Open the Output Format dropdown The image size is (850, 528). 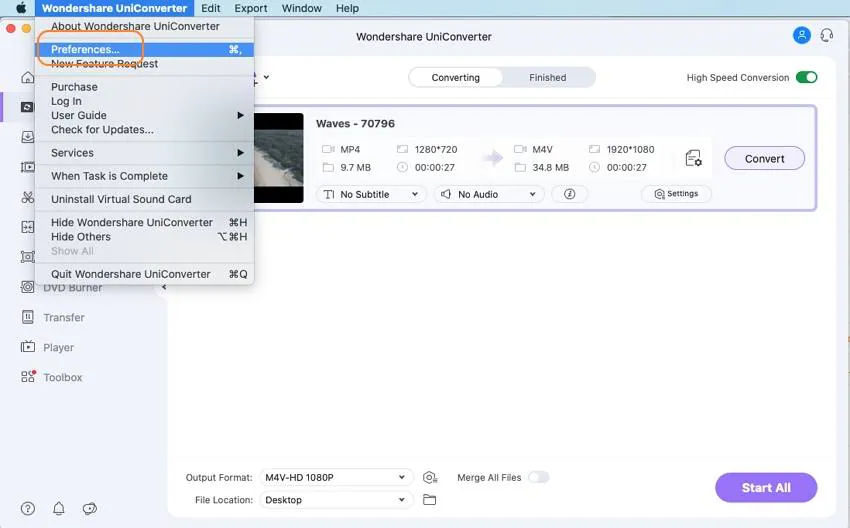(336, 478)
